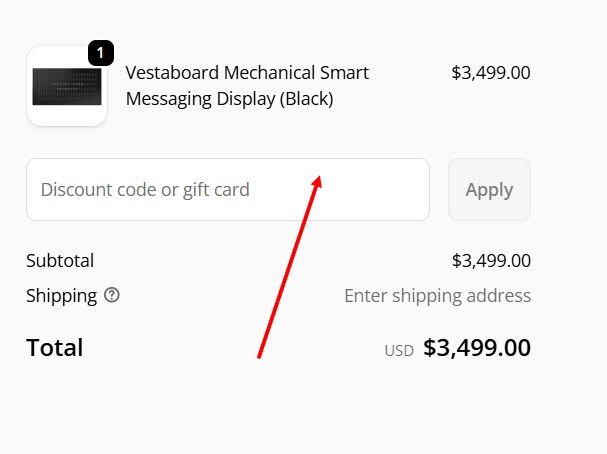Viewport: 607px width, 454px height.
Task: Click the (Black) variant text in title
Action: coord(306,99)
